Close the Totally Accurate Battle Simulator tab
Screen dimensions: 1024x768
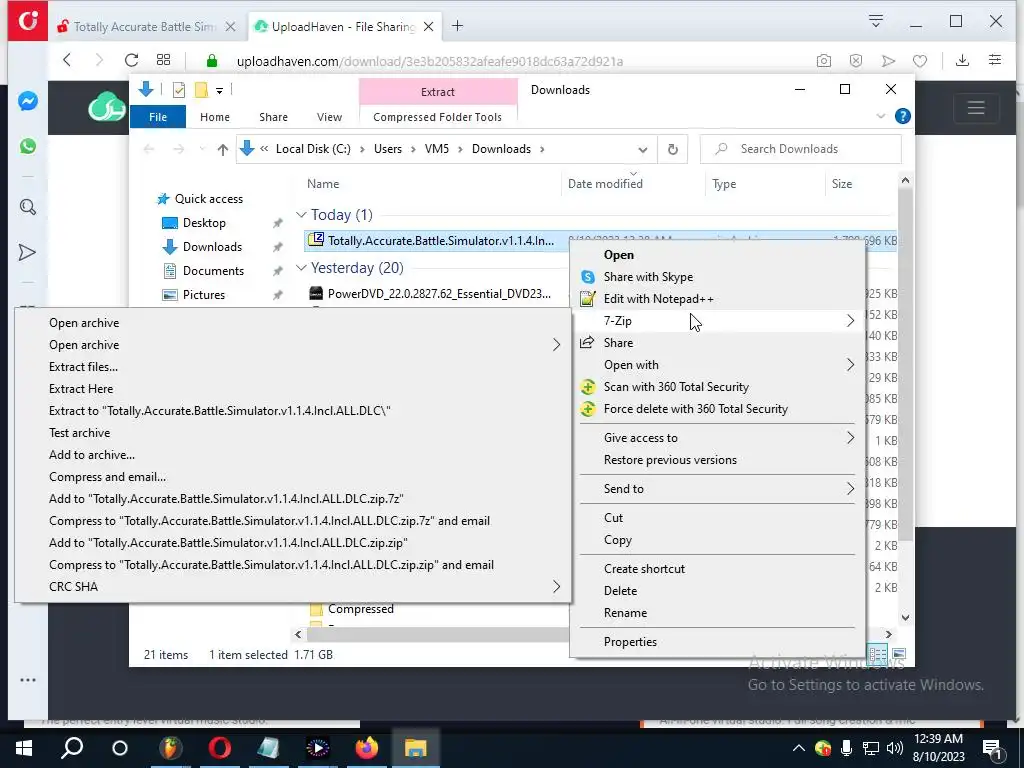coord(231,27)
